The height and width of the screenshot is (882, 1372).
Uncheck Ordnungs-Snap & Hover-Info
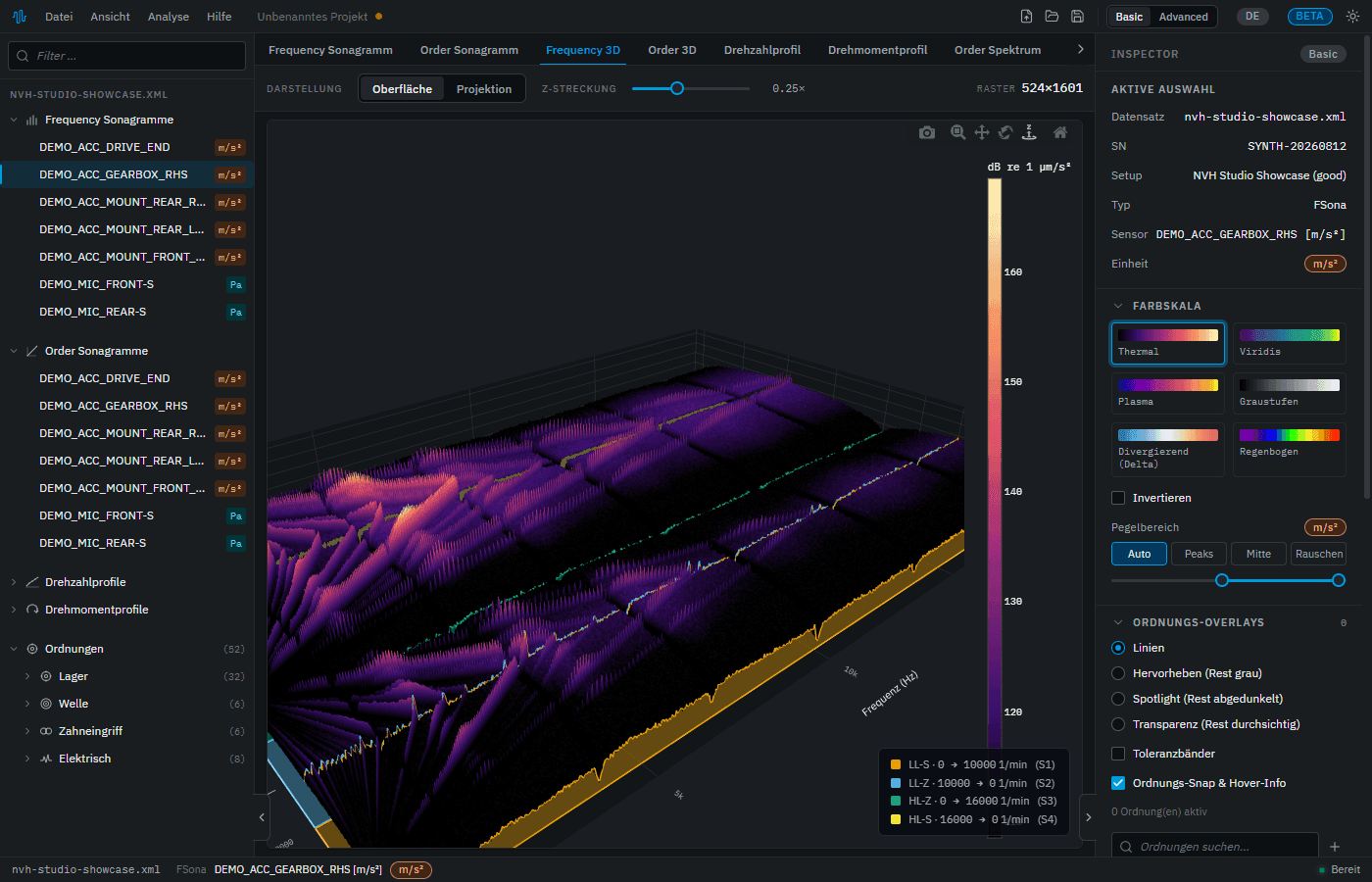pyautogui.click(x=1118, y=783)
